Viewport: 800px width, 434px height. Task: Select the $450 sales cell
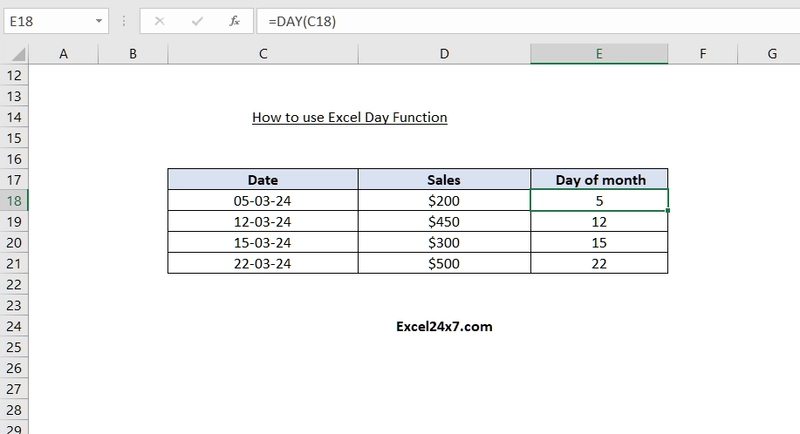(x=444, y=222)
